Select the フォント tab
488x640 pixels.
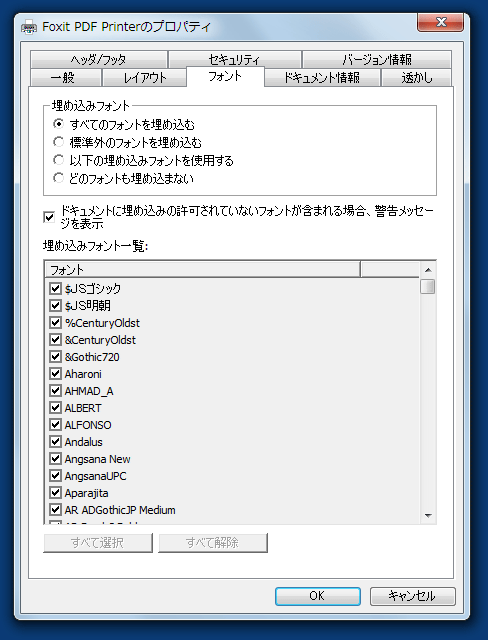225,76
